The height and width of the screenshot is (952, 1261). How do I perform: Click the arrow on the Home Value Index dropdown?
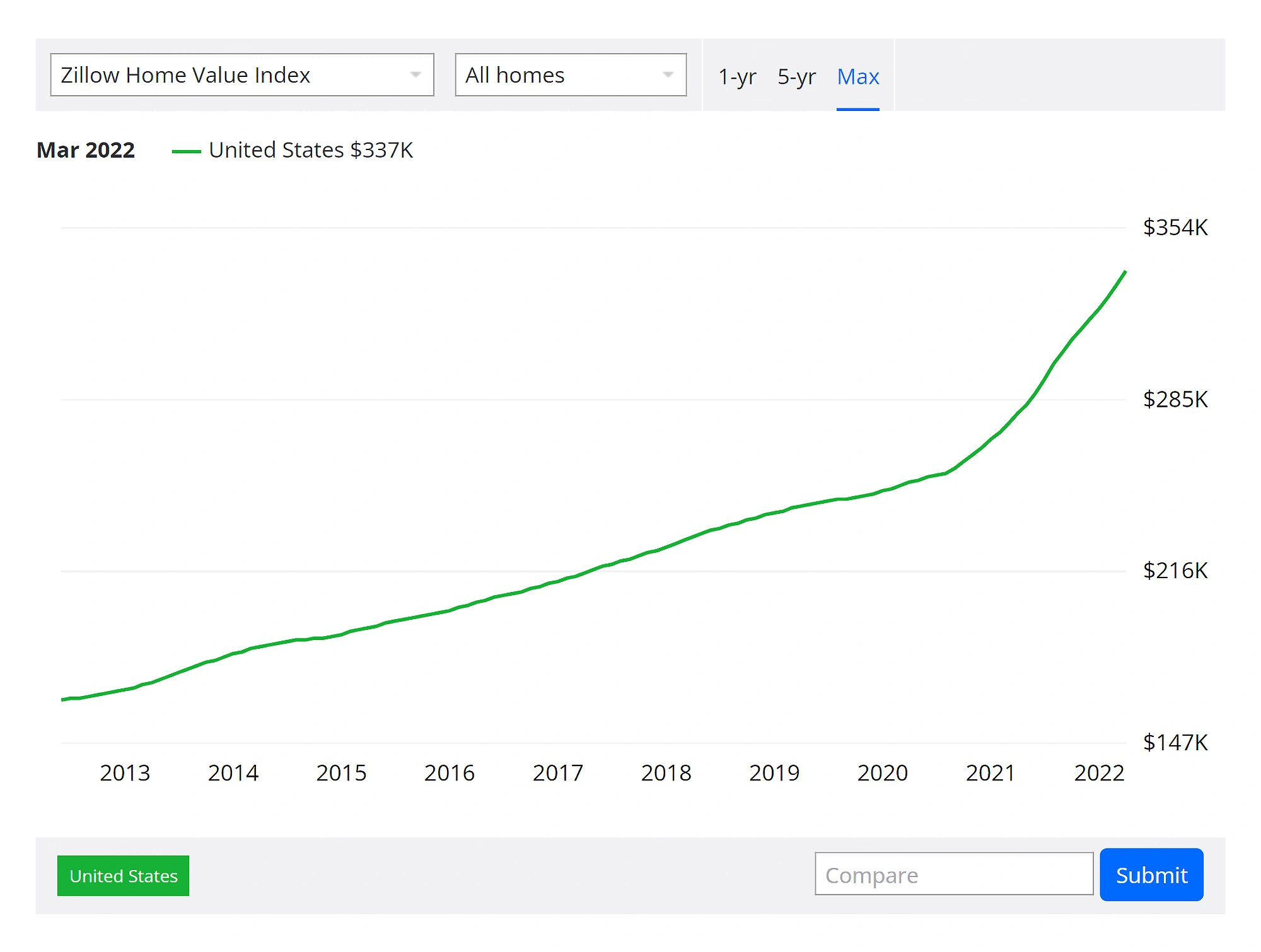pos(415,75)
